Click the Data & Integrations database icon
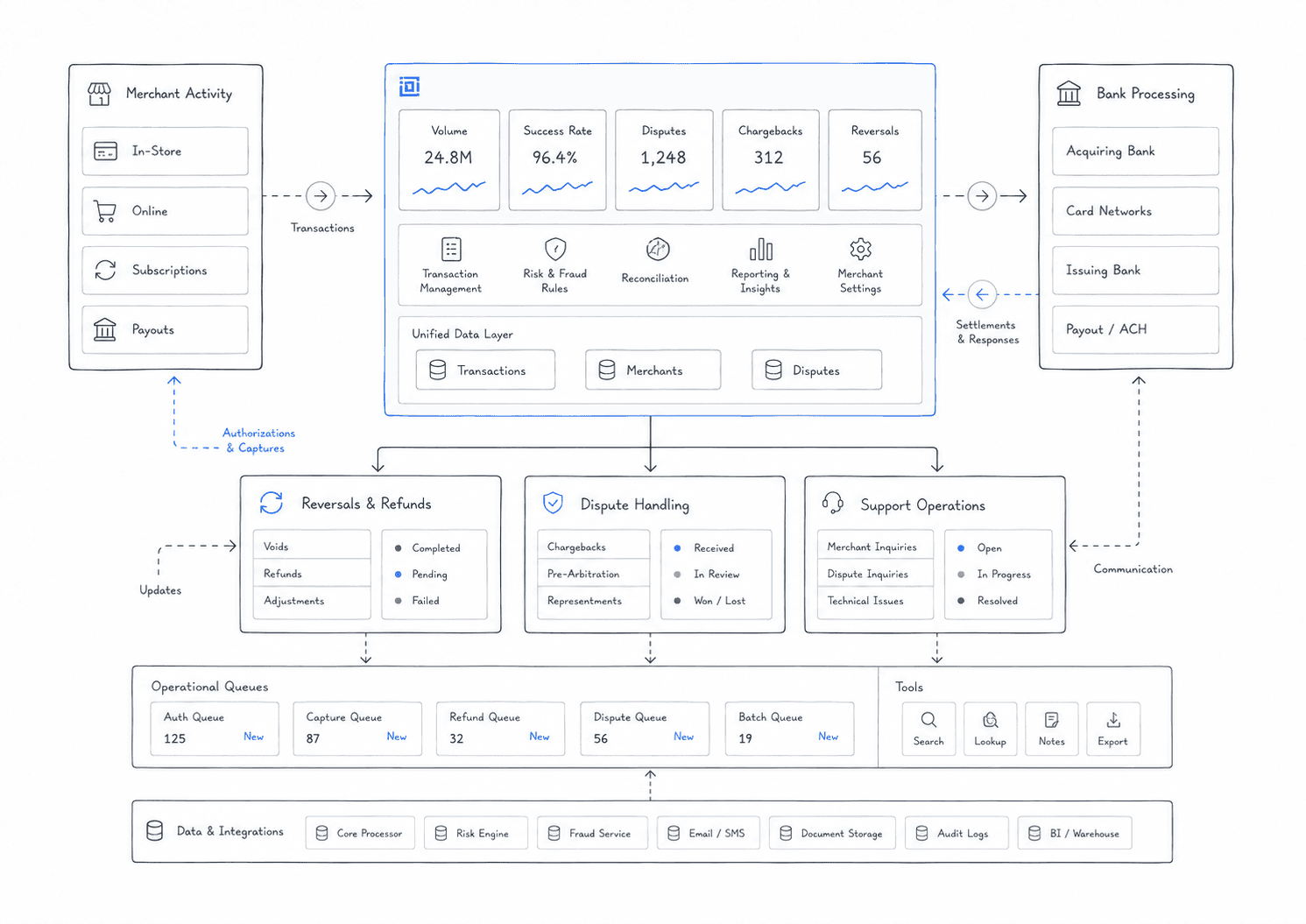Screen dimensions: 1306x924 pos(155,830)
